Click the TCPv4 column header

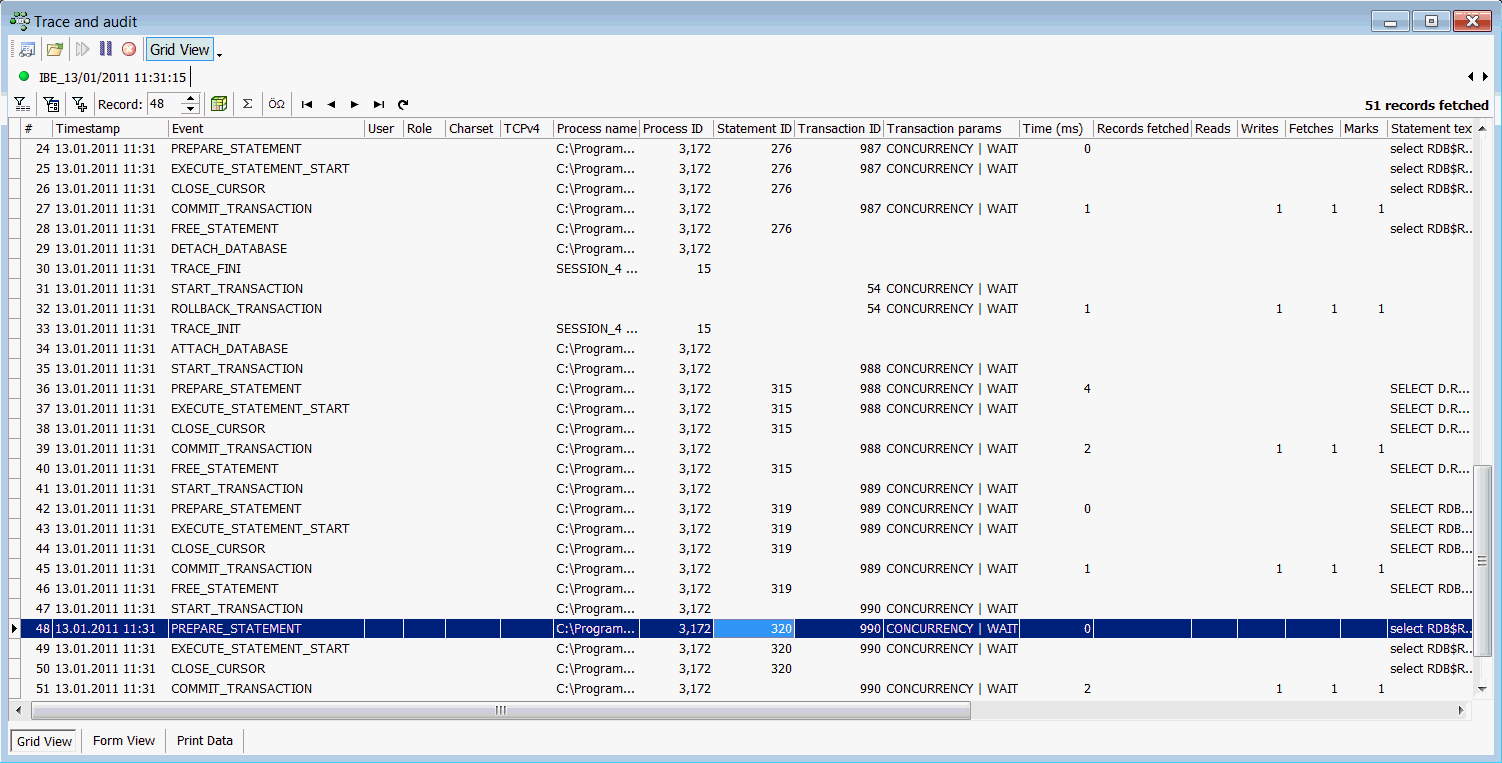pos(527,128)
